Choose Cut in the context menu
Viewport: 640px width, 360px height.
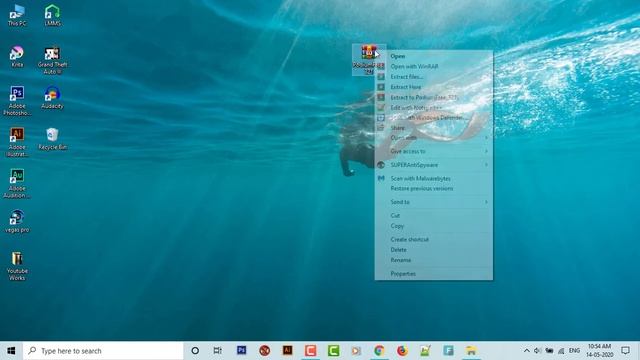pos(434,216)
